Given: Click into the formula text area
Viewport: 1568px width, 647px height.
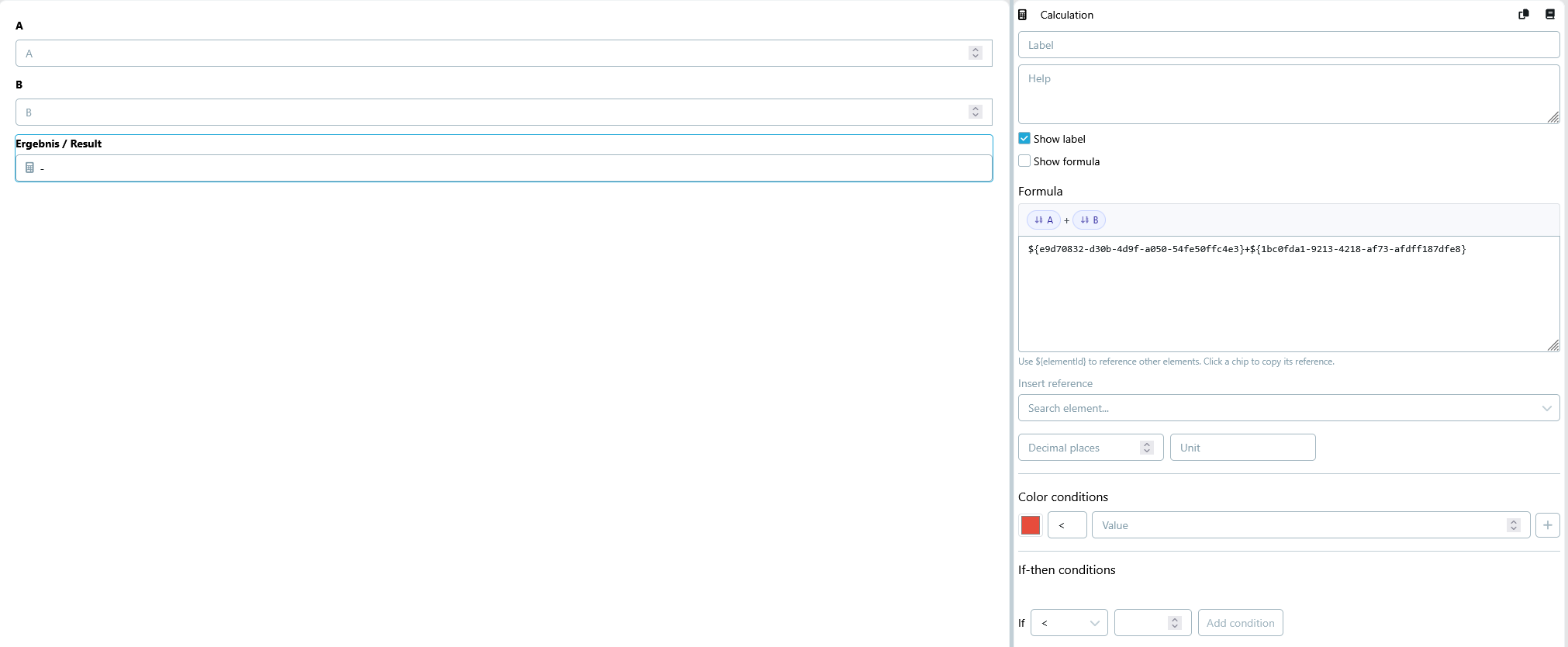Looking at the screenshot, I should 1289,294.
